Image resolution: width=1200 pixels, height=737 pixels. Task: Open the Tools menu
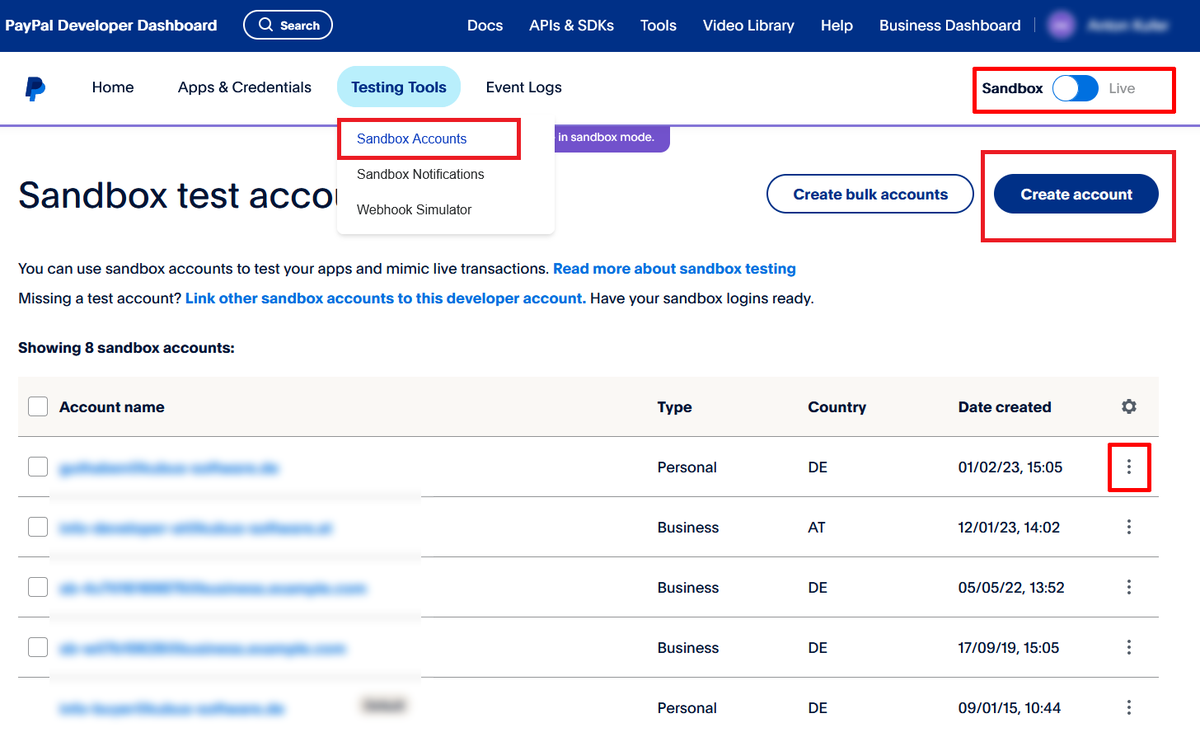point(658,25)
